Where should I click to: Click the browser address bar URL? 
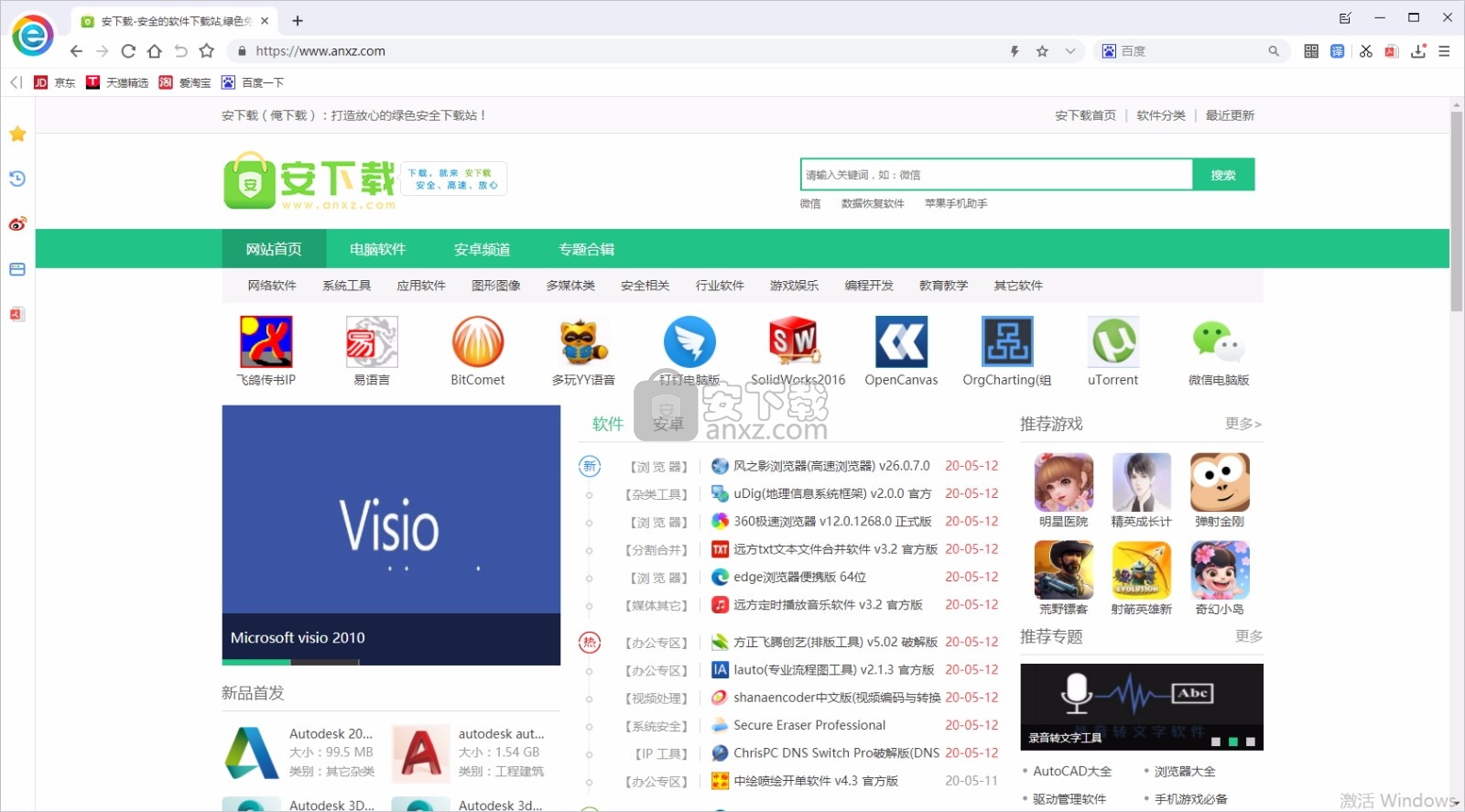[320, 51]
